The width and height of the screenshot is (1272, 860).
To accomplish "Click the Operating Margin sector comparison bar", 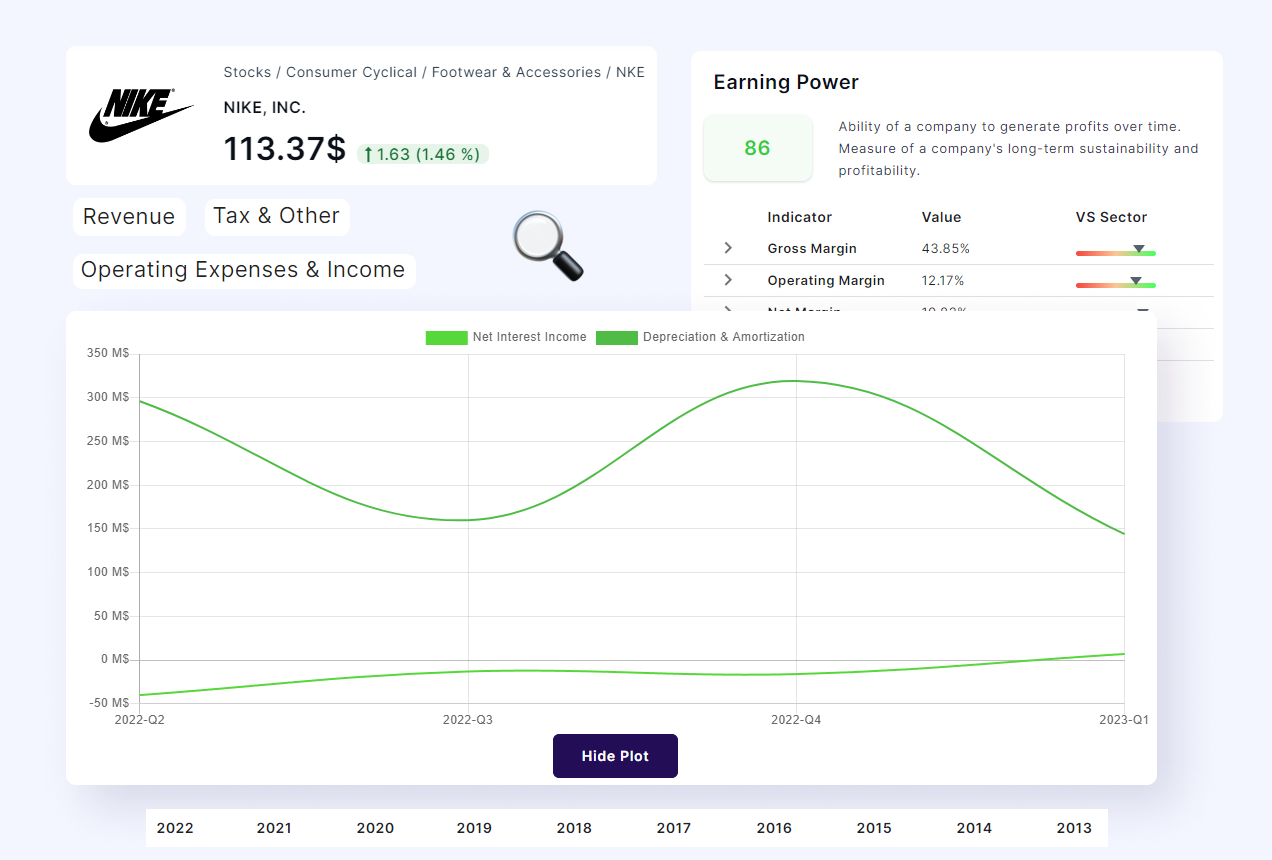I will coord(1116,283).
